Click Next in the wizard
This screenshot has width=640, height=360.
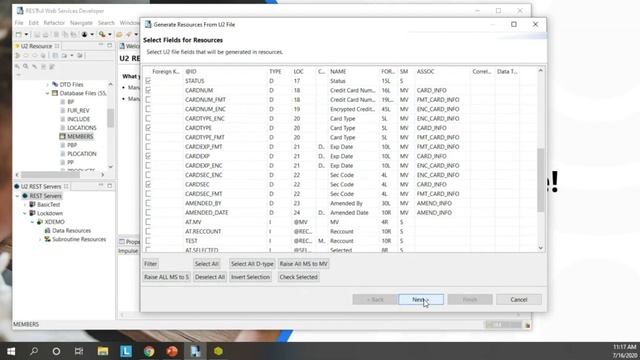421,299
